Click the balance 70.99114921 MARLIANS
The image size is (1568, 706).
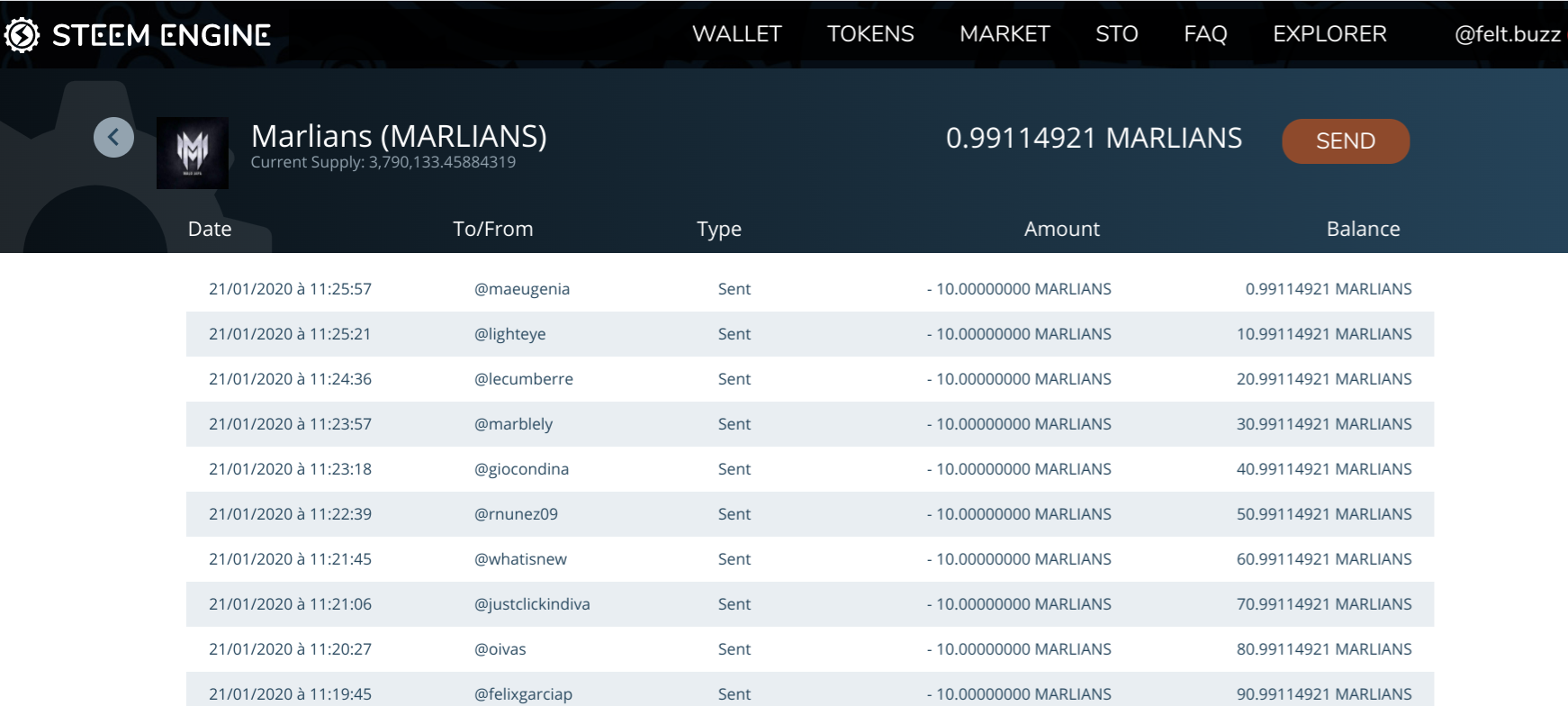pyautogui.click(x=1324, y=604)
